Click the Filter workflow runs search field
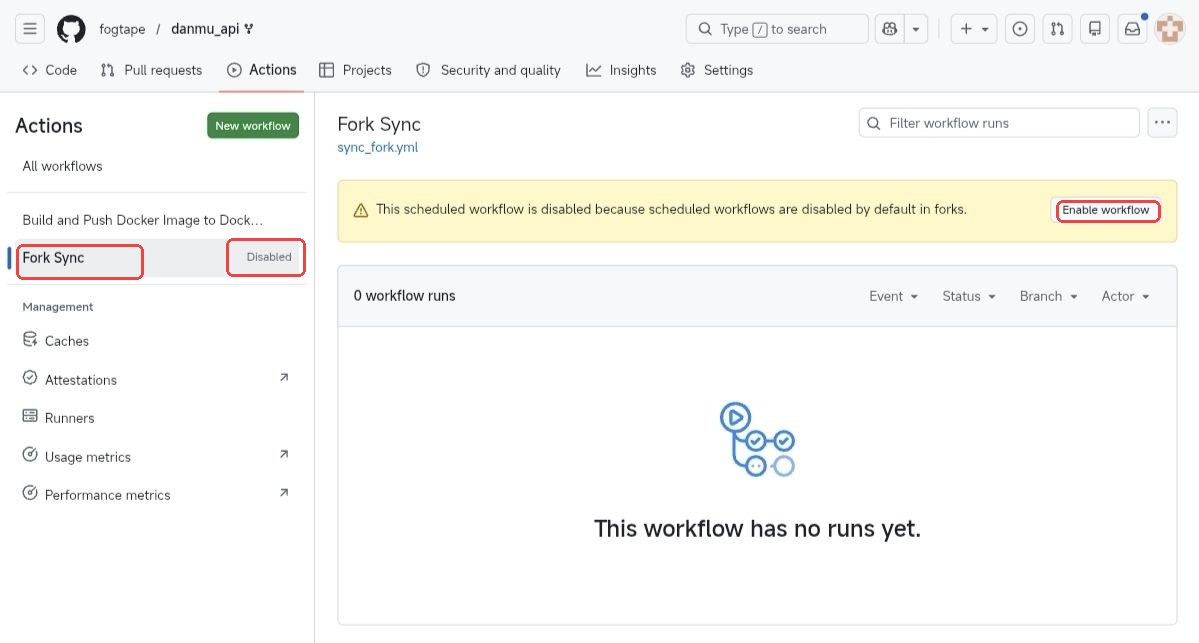Screen dimensions: 1199x643 pos(997,122)
